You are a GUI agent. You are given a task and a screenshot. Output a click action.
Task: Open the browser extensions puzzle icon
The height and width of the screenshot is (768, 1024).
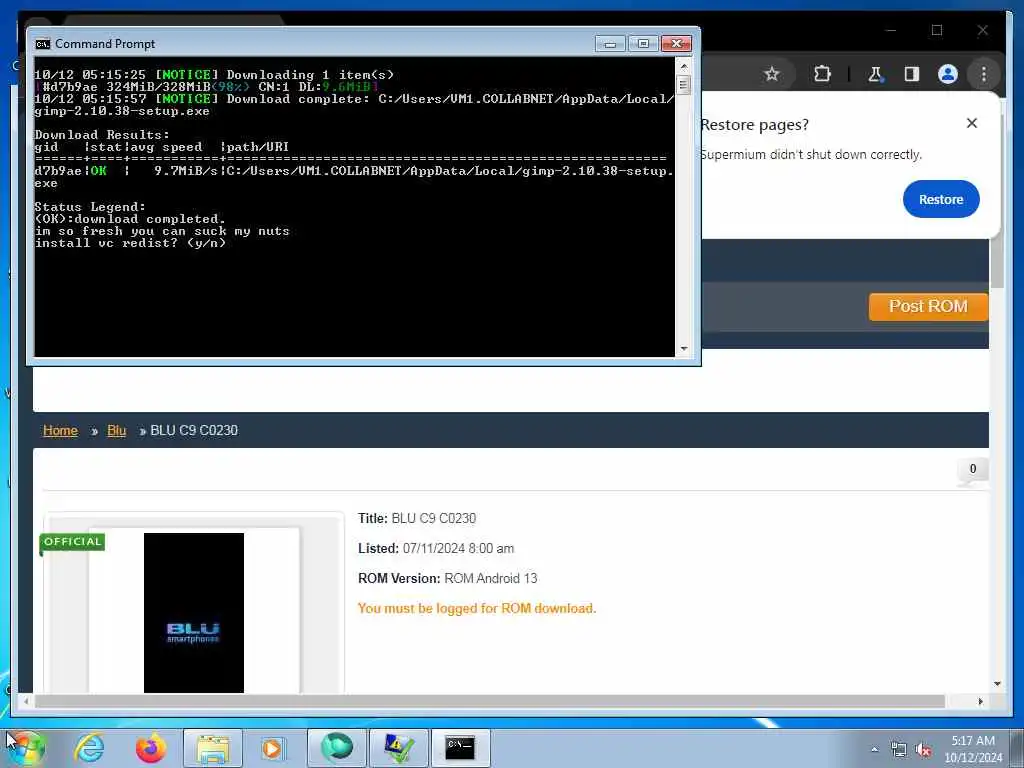822,74
